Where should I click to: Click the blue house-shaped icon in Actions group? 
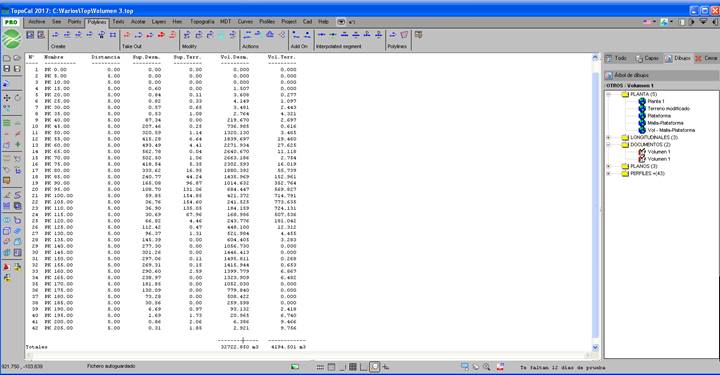coord(270,35)
